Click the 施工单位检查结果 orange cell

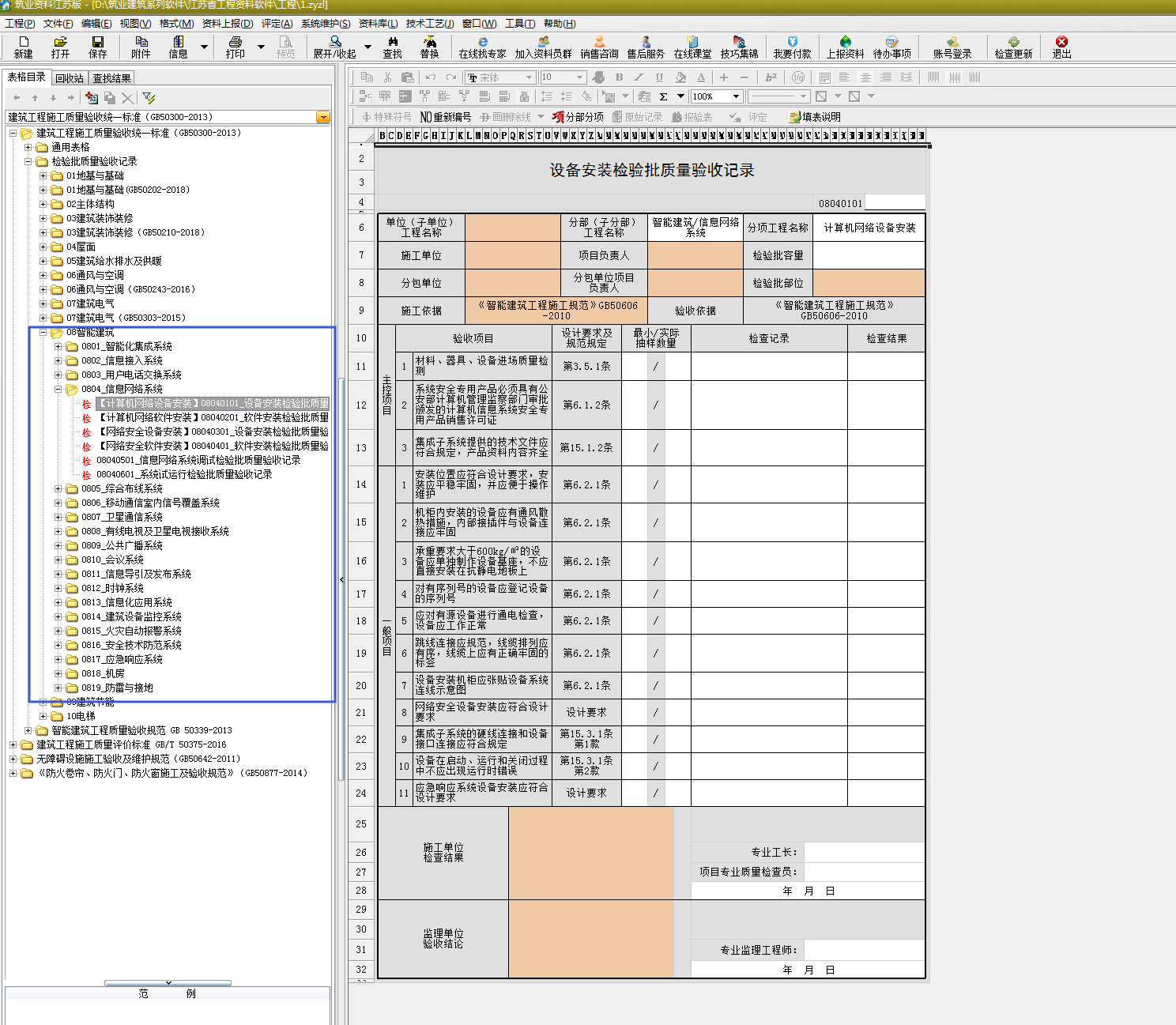click(590, 853)
